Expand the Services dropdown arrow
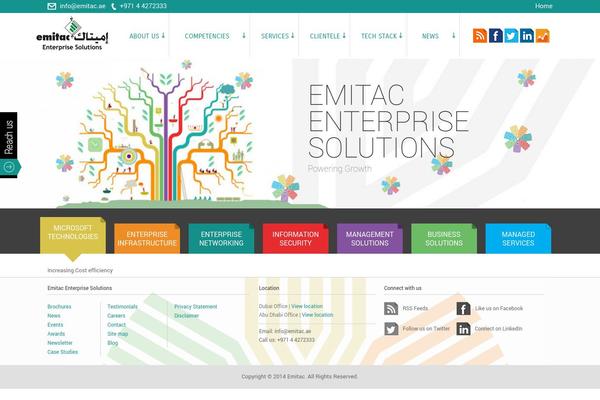The width and height of the screenshot is (600, 400). (292, 36)
